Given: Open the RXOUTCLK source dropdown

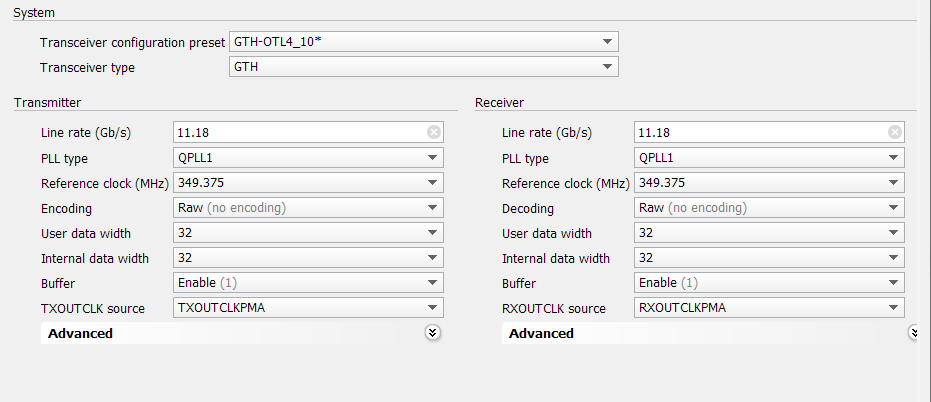Looking at the screenshot, I should click(770, 308).
